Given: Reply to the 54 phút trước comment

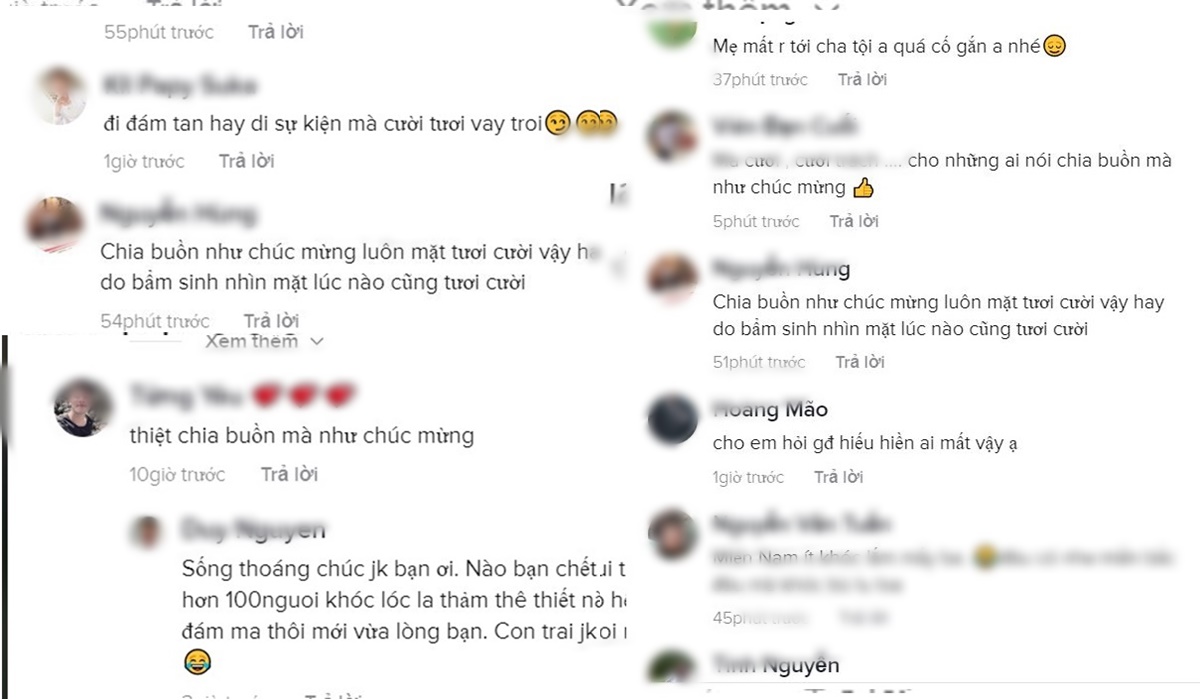Looking at the screenshot, I should point(272,321).
